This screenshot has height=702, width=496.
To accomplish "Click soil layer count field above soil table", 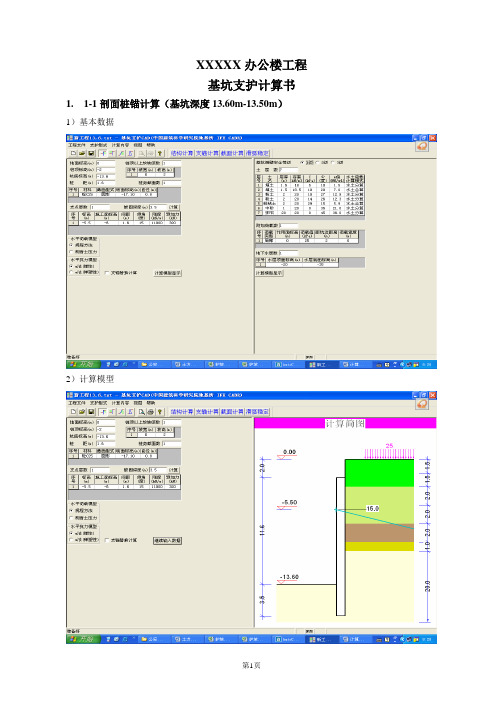I will tap(288, 170).
